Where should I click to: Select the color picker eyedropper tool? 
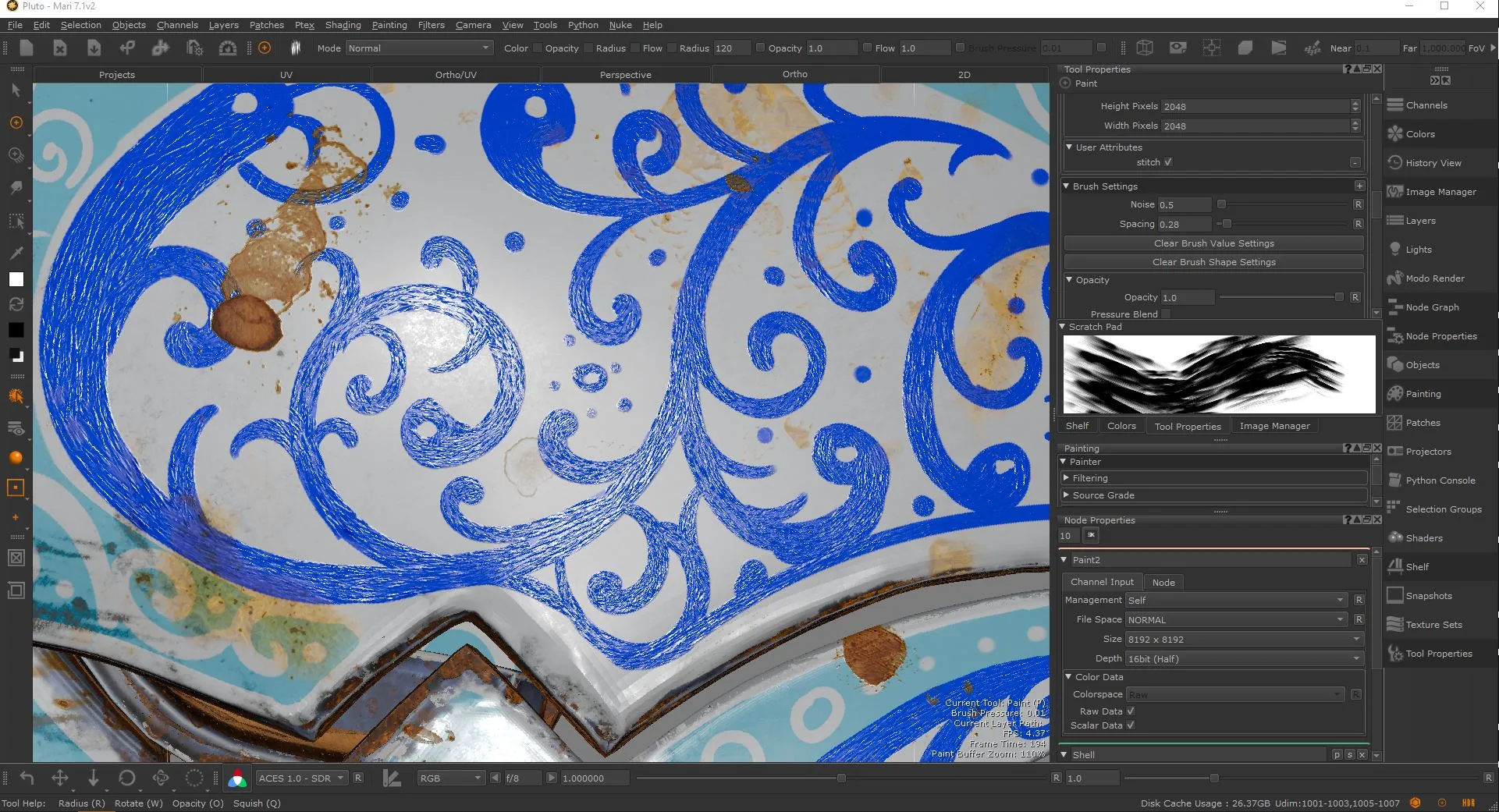pyautogui.click(x=16, y=254)
